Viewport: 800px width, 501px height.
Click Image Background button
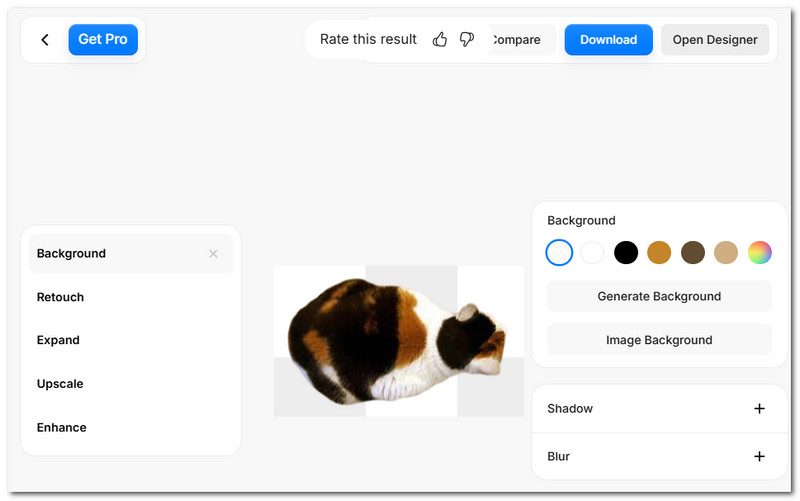coord(659,340)
